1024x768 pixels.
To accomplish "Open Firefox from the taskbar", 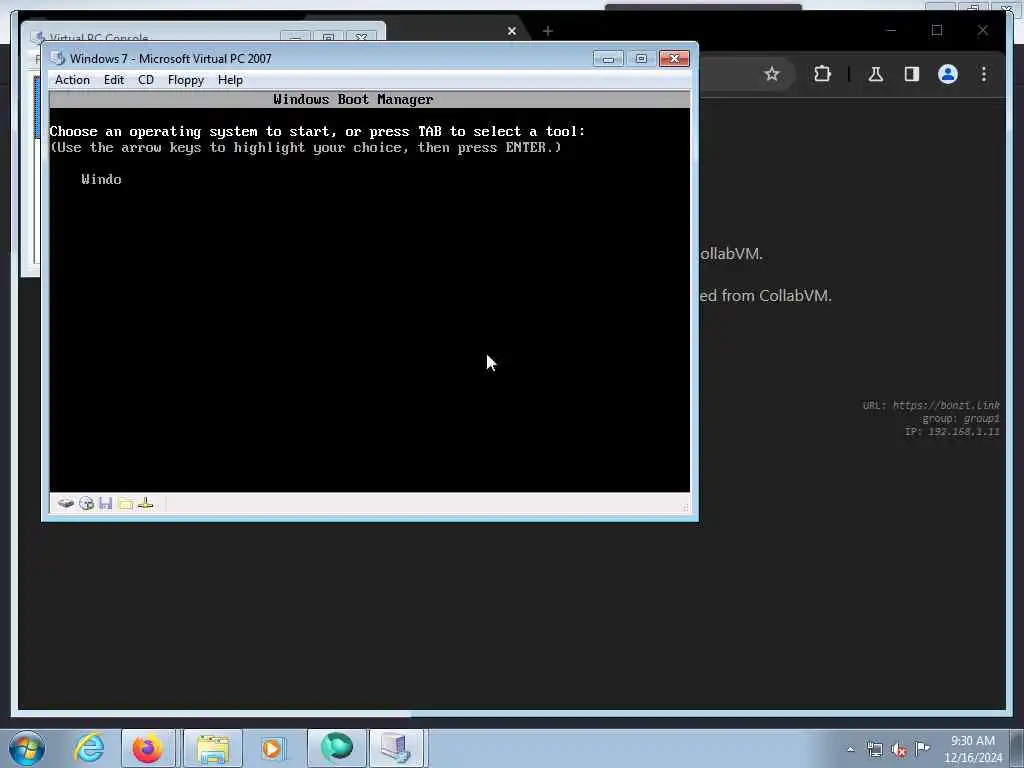I will 148,748.
